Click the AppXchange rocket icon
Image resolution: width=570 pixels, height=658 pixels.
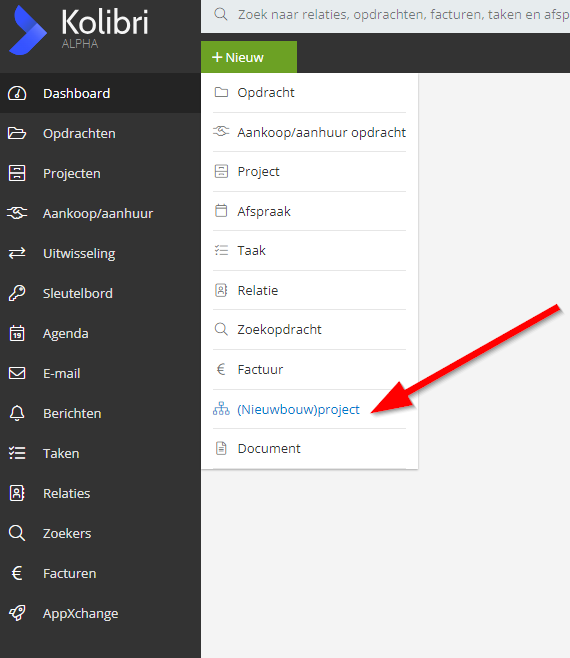tap(17, 613)
